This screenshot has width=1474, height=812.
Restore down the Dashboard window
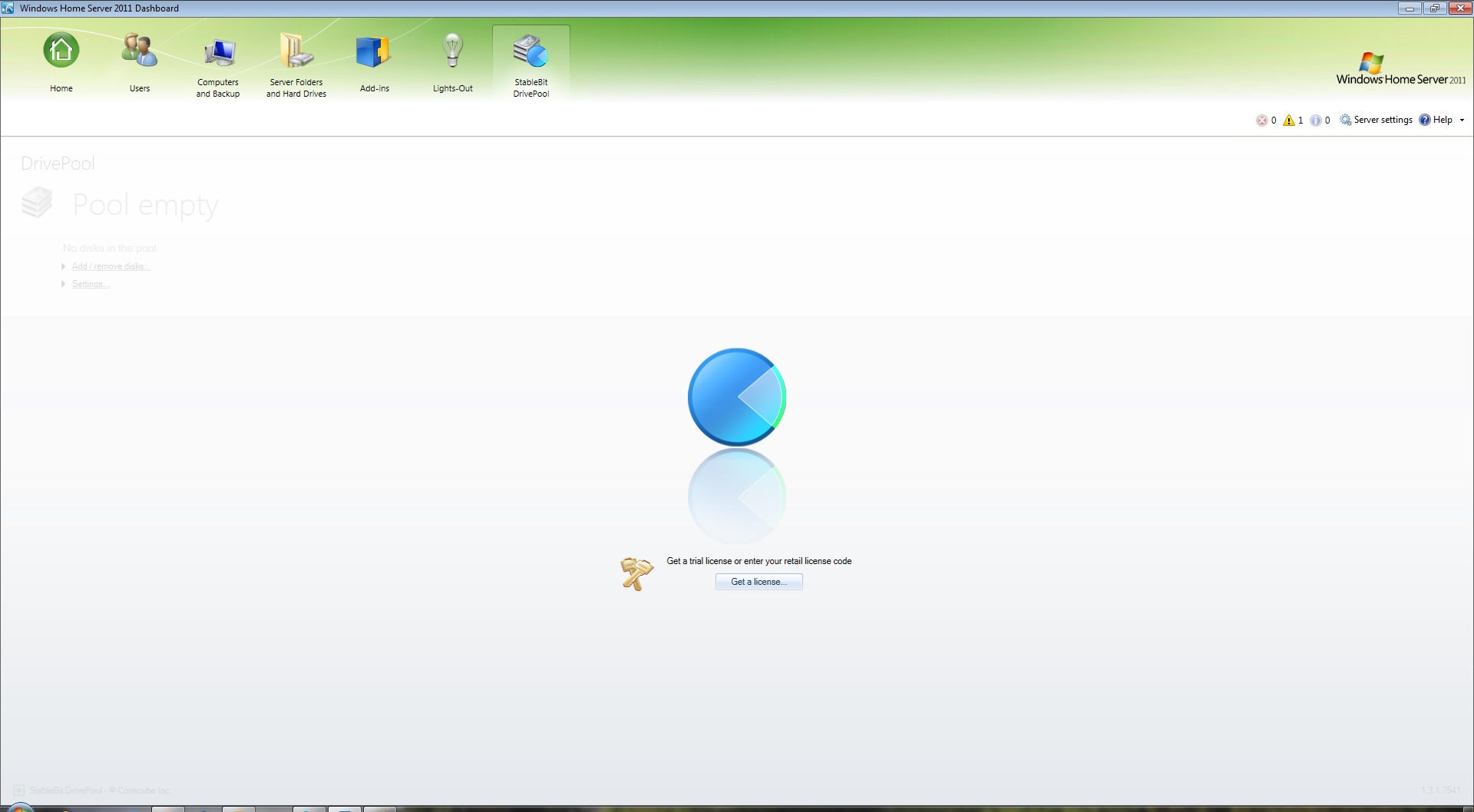(1433, 8)
